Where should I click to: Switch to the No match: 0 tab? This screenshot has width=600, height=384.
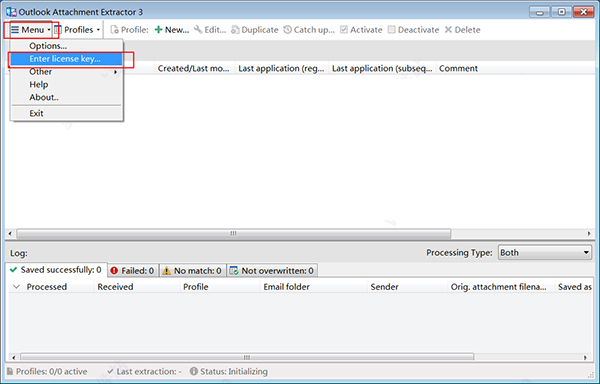point(192,271)
